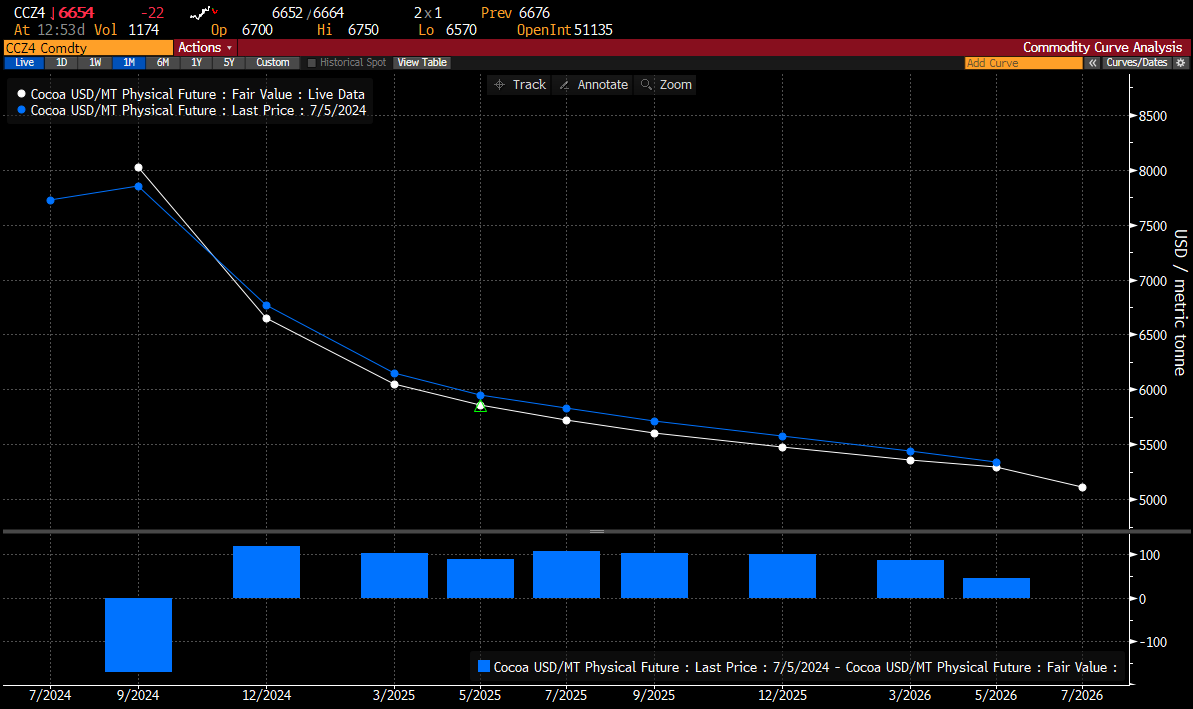Image resolution: width=1193 pixels, height=709 pixels.
Task: Click the double-chevron collapse icon
Action: pos(1093,63)
